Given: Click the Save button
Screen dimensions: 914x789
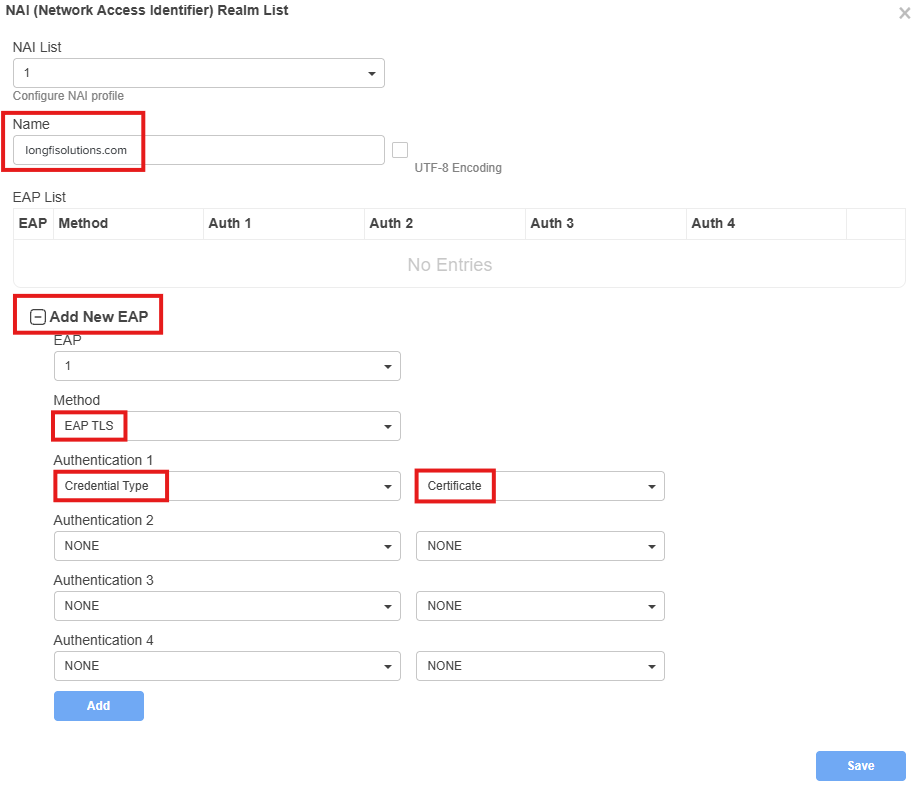Looking at the screenshot, I should click(860, 766).
